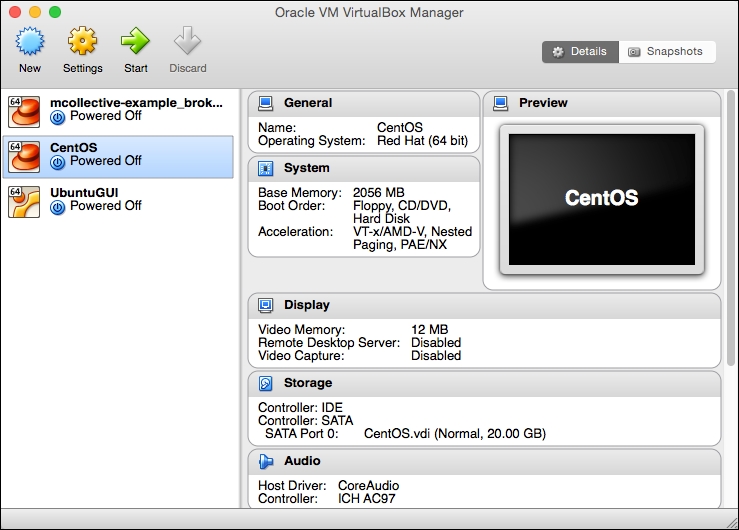This screenshot has height=530, width=739.
Task: Click the General section monitor icon
Action: click(266, 103)
